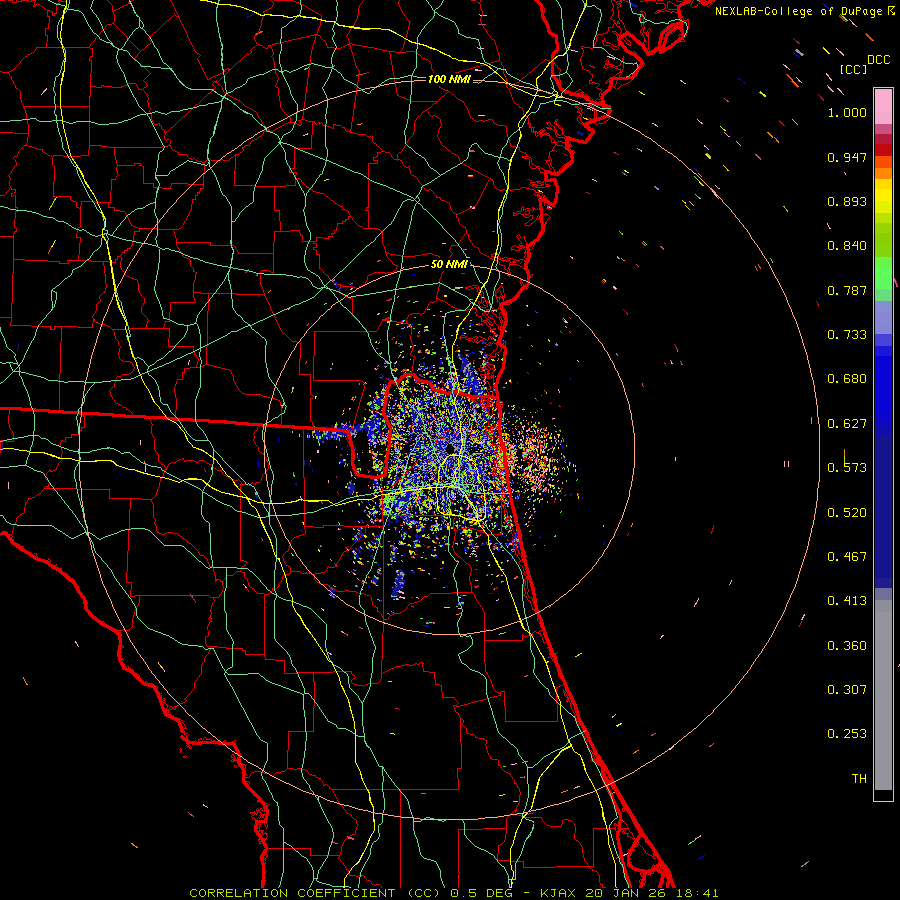Click the [CC] unit label above the color bar
Screen dimensions: 900x900
click(x=853, y=69)
